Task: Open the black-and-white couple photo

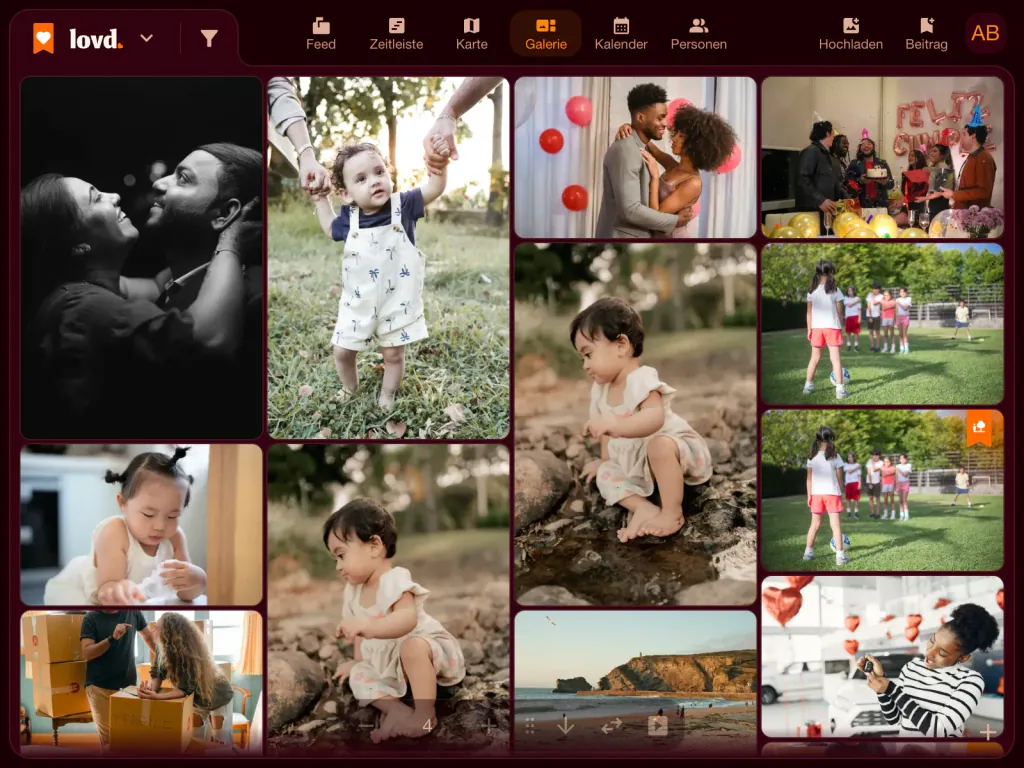Action: point(141,258)
